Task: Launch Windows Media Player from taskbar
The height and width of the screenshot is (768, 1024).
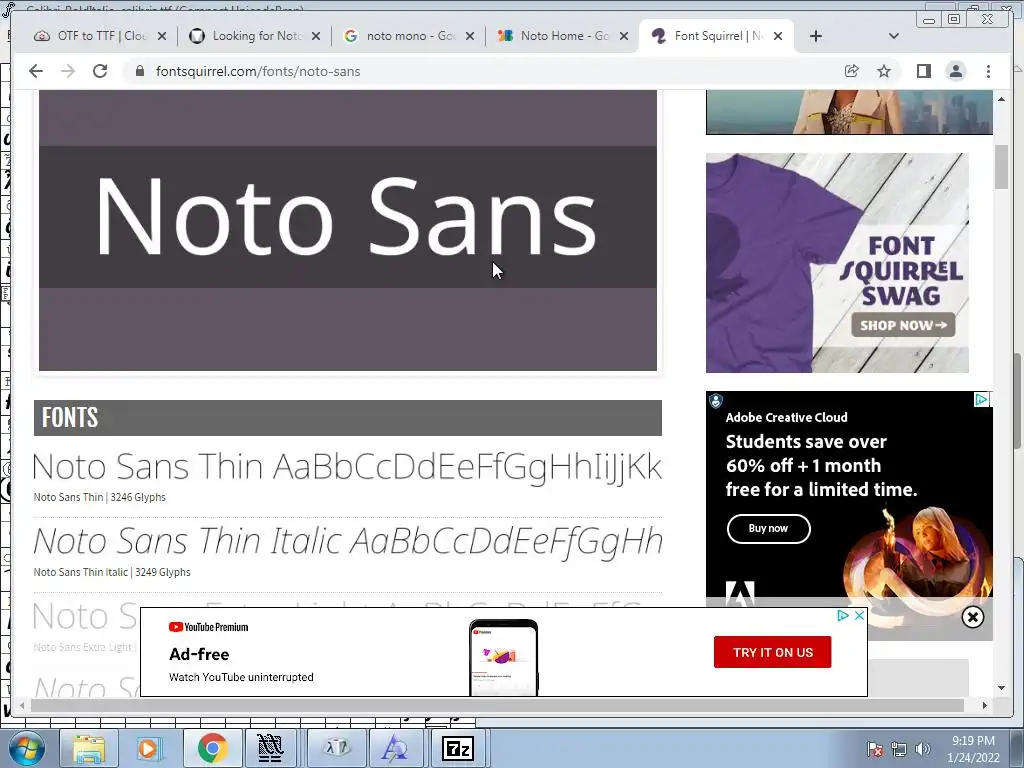Action: click(148, 749)
